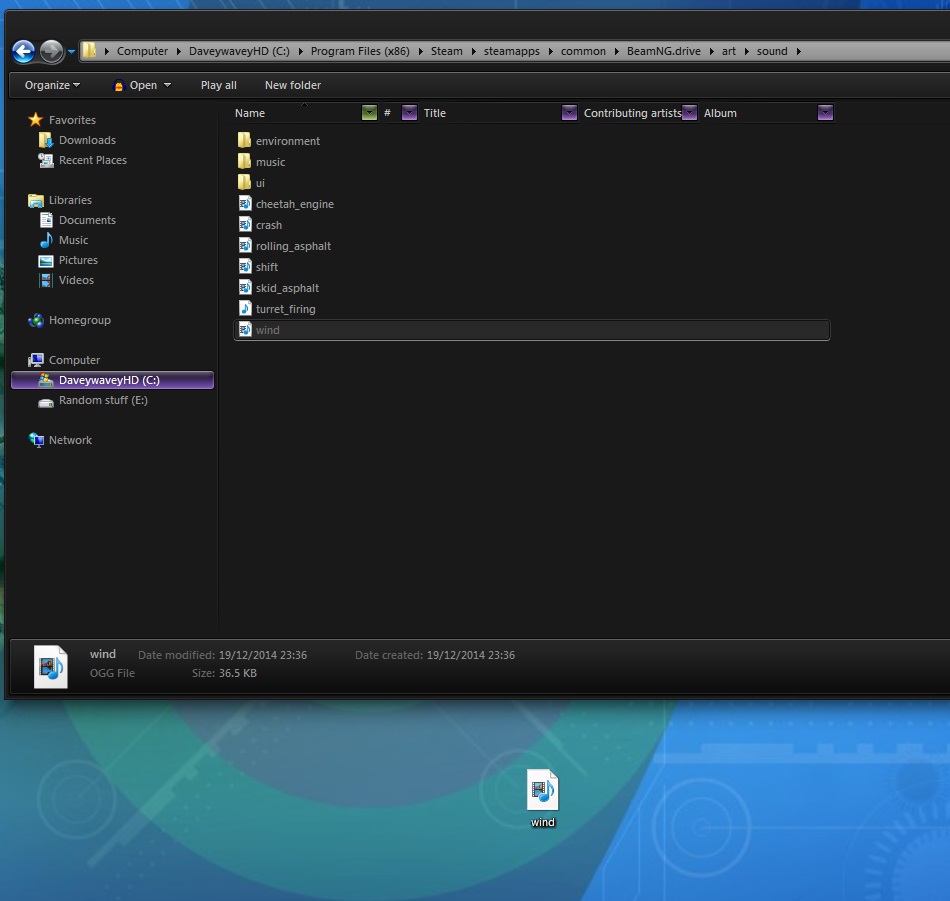Sort by the Name column header
Screen dimensions: 950x901
pos(297,113)
